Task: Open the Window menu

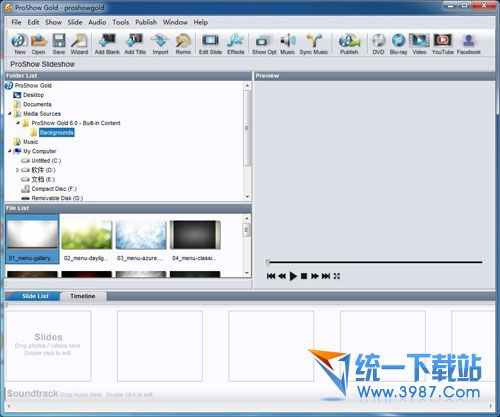Action: point(175,22)
